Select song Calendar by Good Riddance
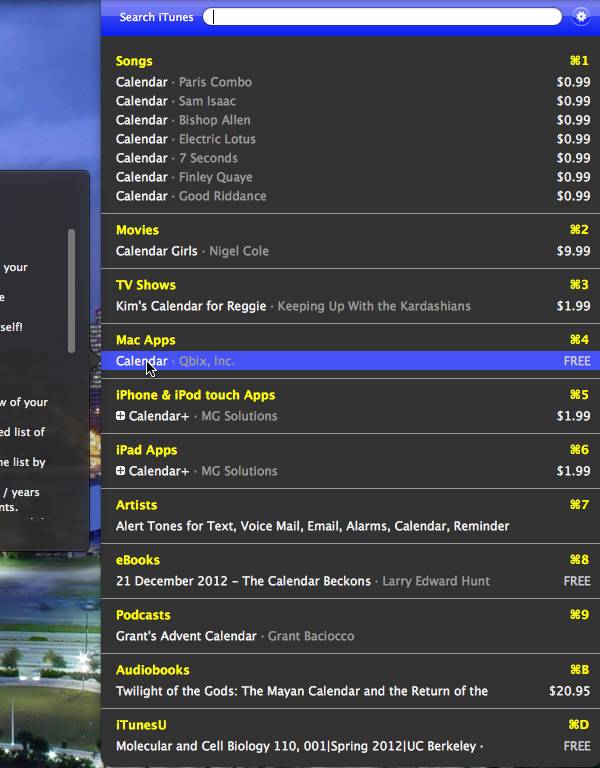The height and width of the screenshot is (768, 600). tap(351, 196)
